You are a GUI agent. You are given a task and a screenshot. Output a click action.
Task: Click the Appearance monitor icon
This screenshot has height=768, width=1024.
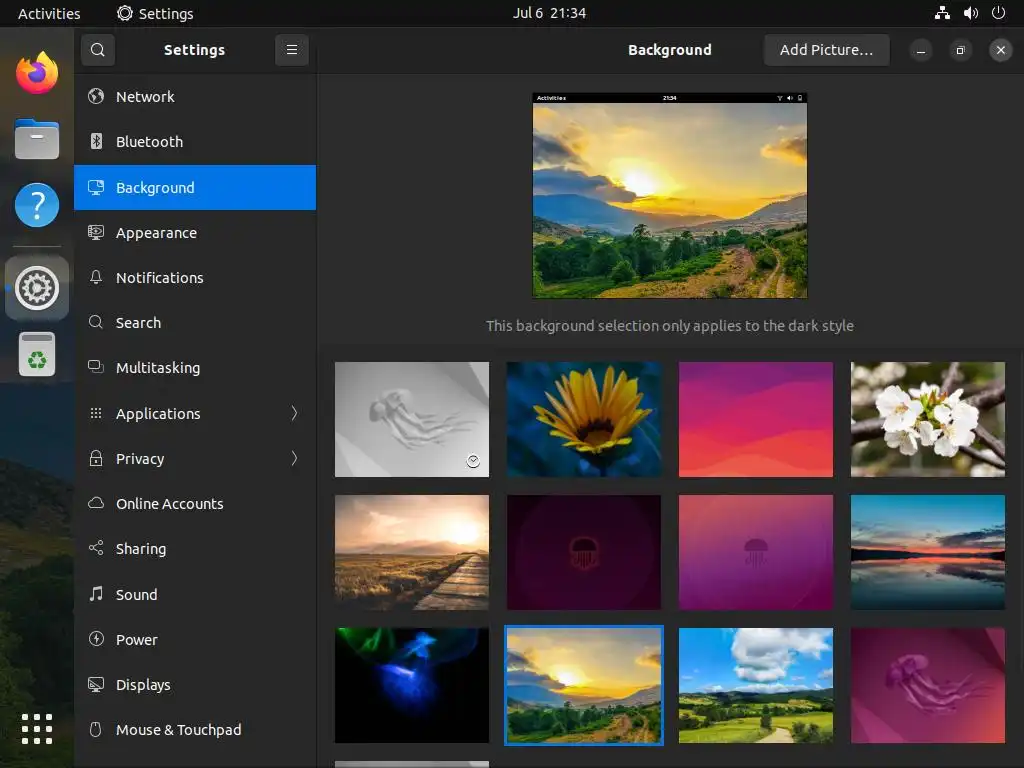pyautogui.click(x=96, y=232)
